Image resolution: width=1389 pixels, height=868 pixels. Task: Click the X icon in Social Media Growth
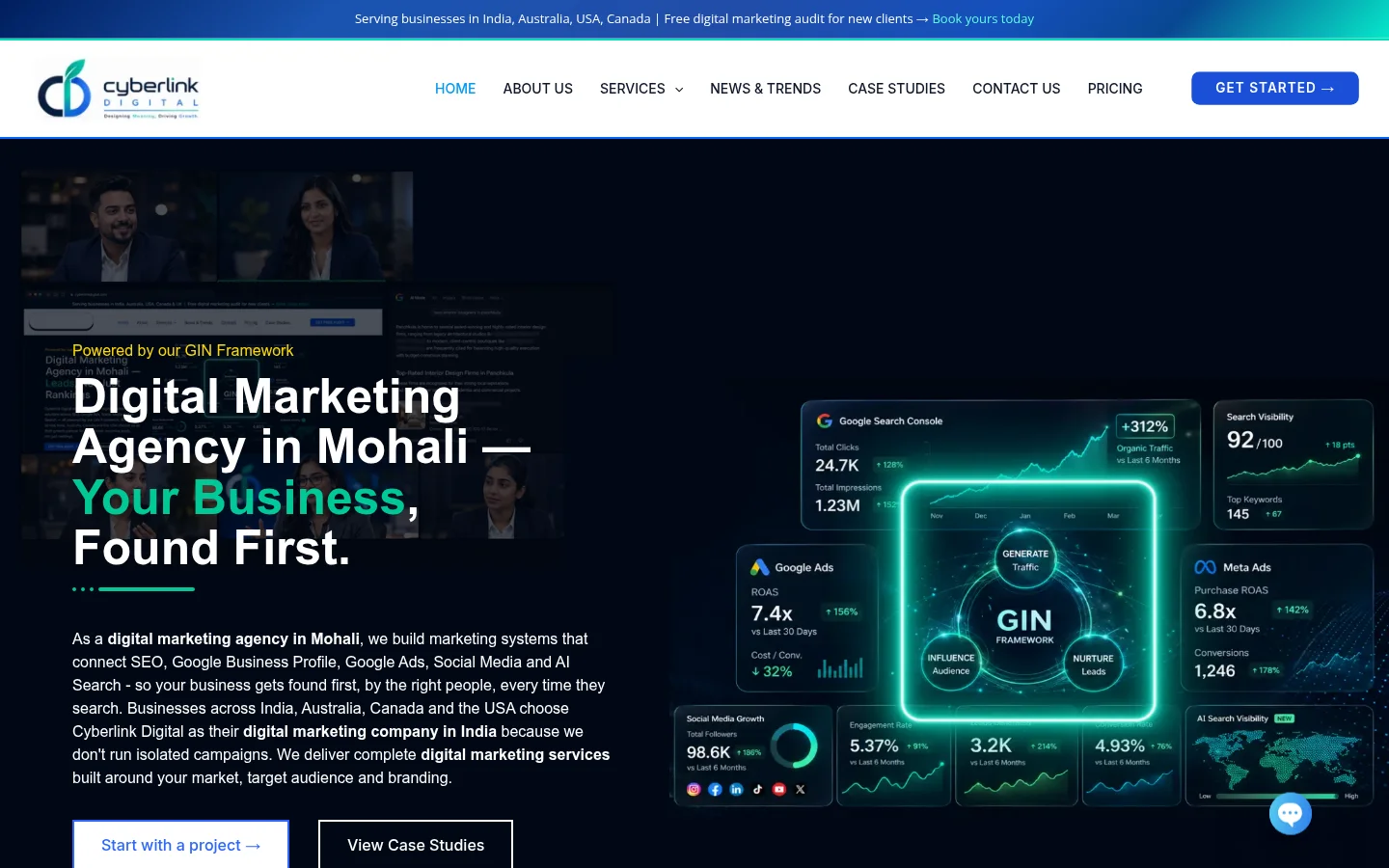point(801,789)
